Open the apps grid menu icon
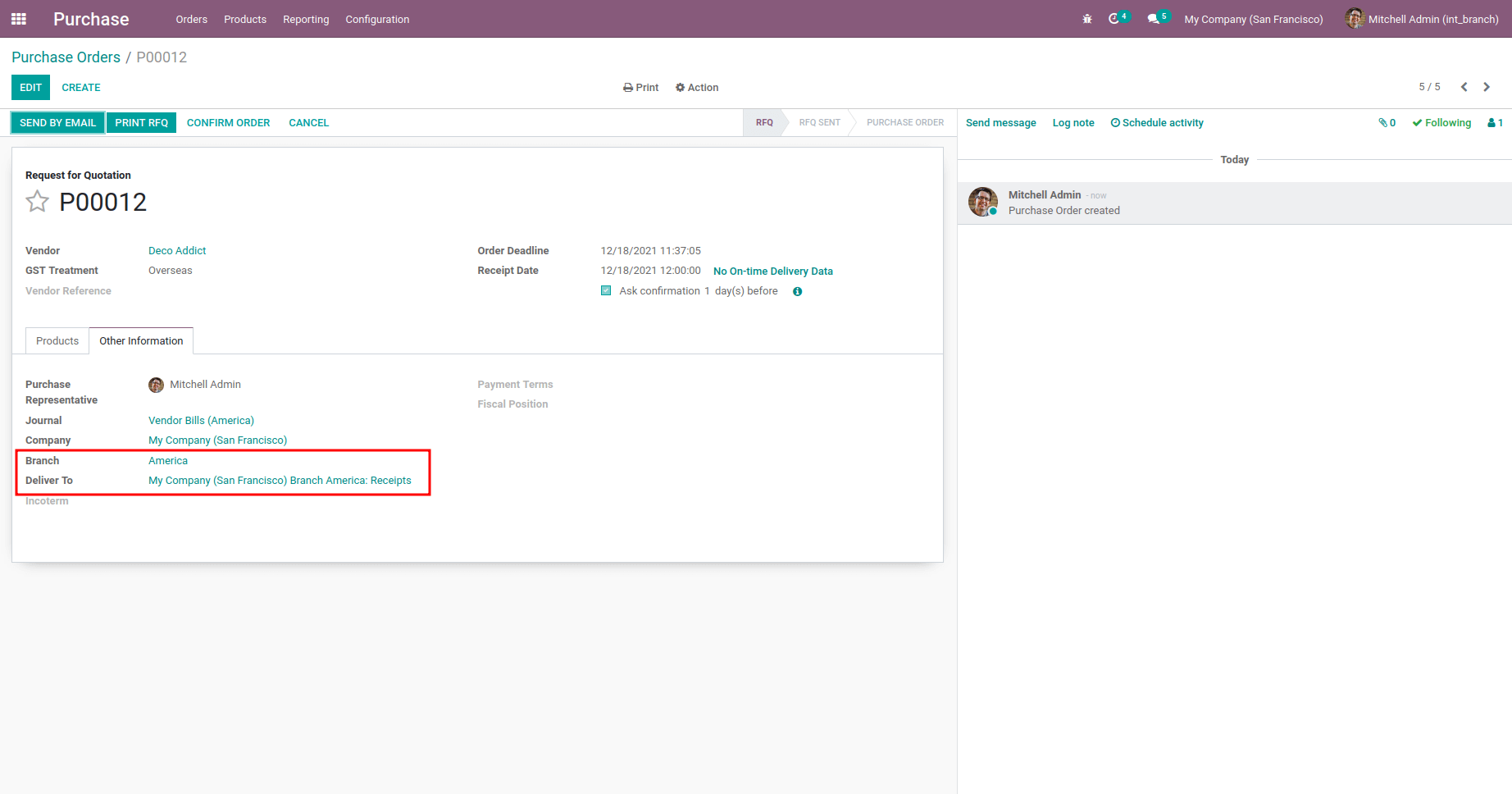This screenshot has width=1512, height=794. [19, 19]
